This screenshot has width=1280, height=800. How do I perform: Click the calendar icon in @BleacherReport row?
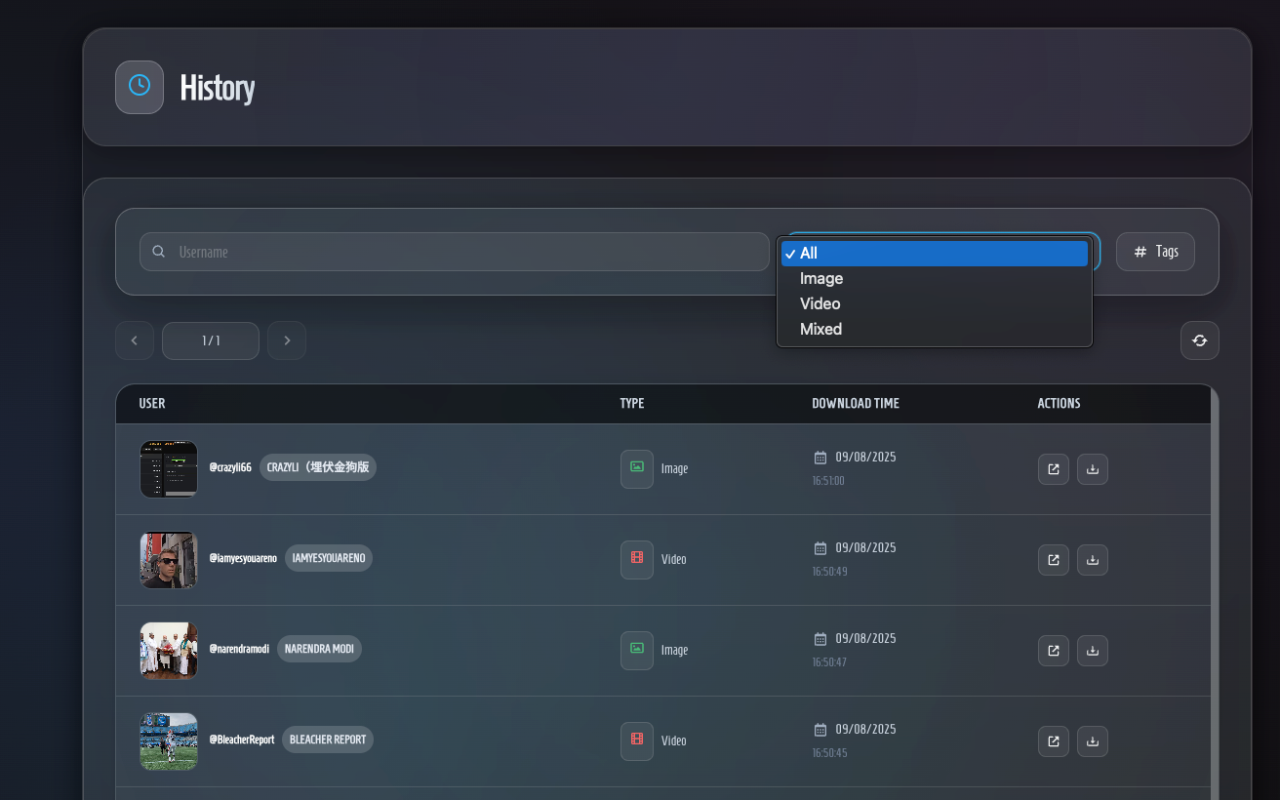[820, 730]
